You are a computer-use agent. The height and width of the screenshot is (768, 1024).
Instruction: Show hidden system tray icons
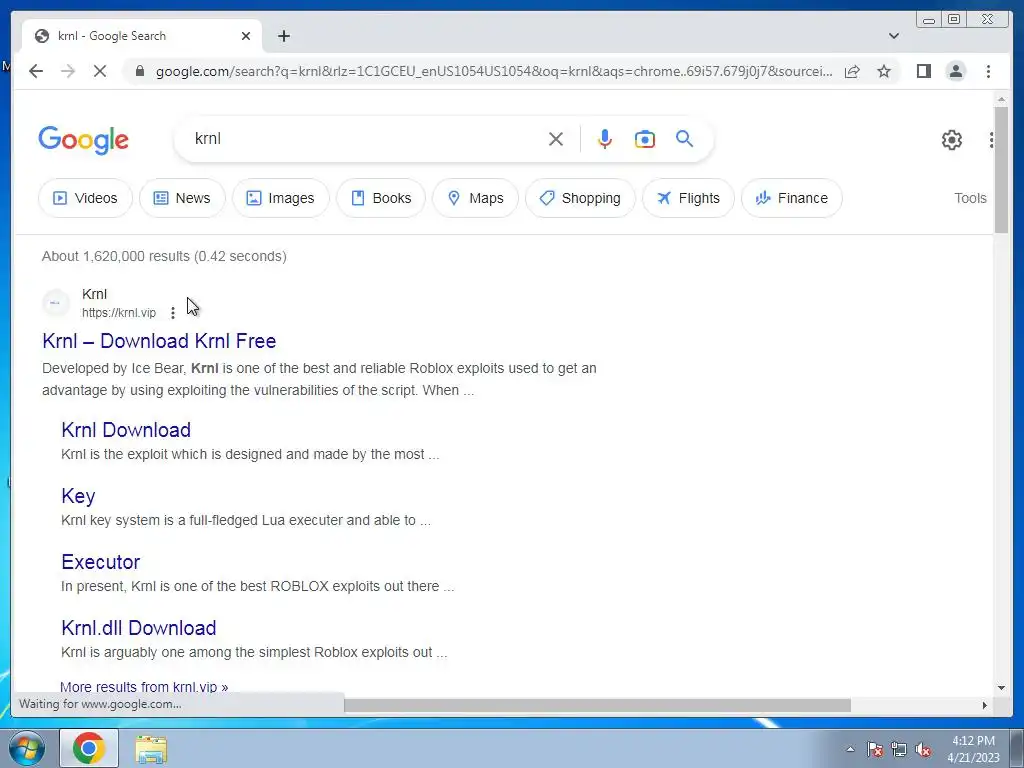click(850, 750)
